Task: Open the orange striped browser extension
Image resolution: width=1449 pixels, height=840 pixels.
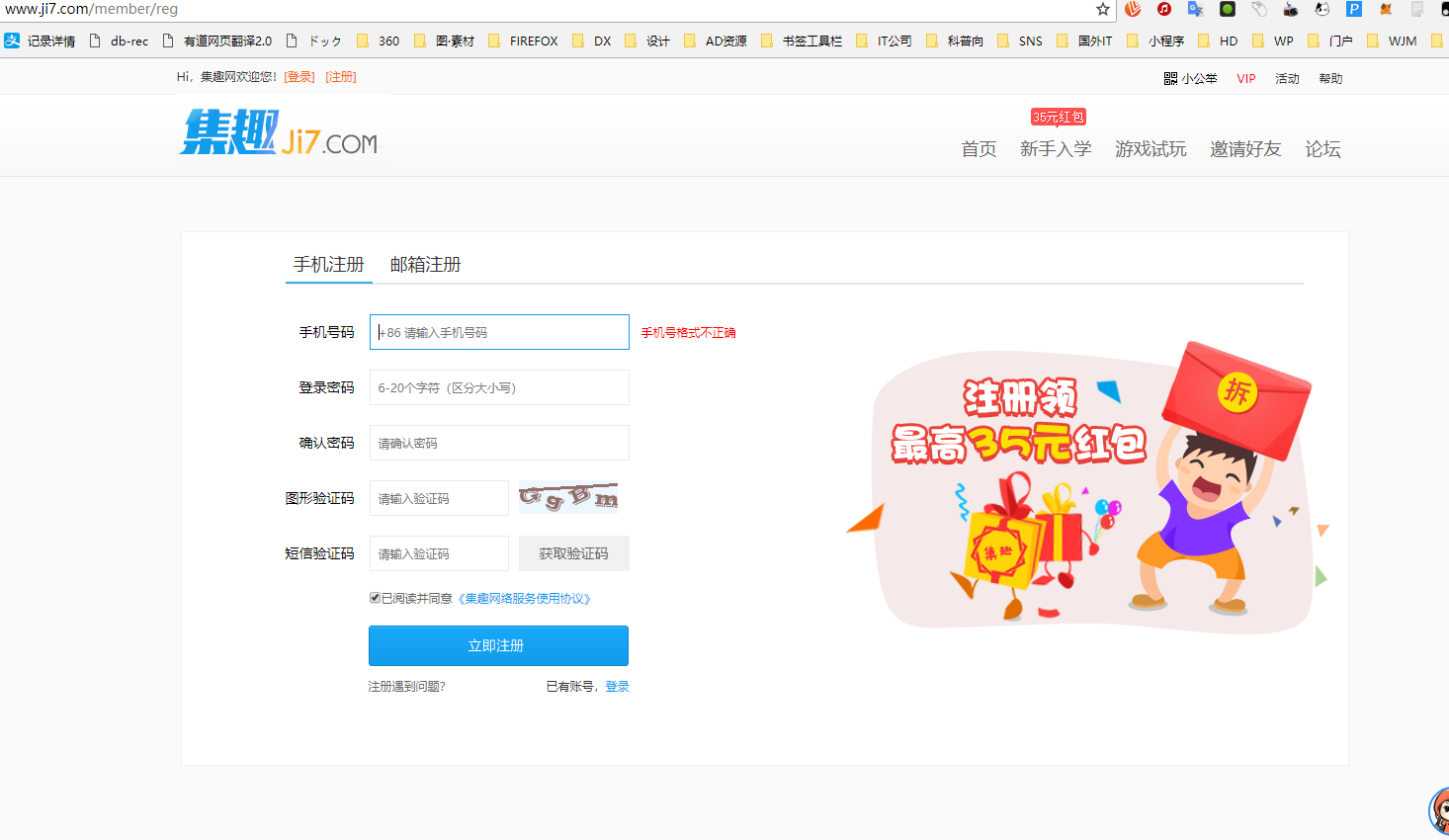Action: [1133, 9]
